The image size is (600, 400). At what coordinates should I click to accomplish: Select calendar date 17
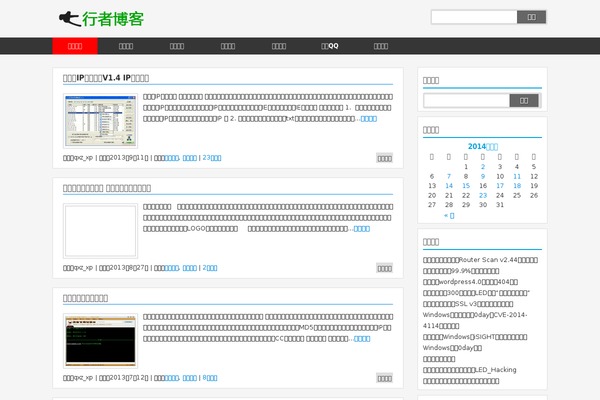click(500, 186)
